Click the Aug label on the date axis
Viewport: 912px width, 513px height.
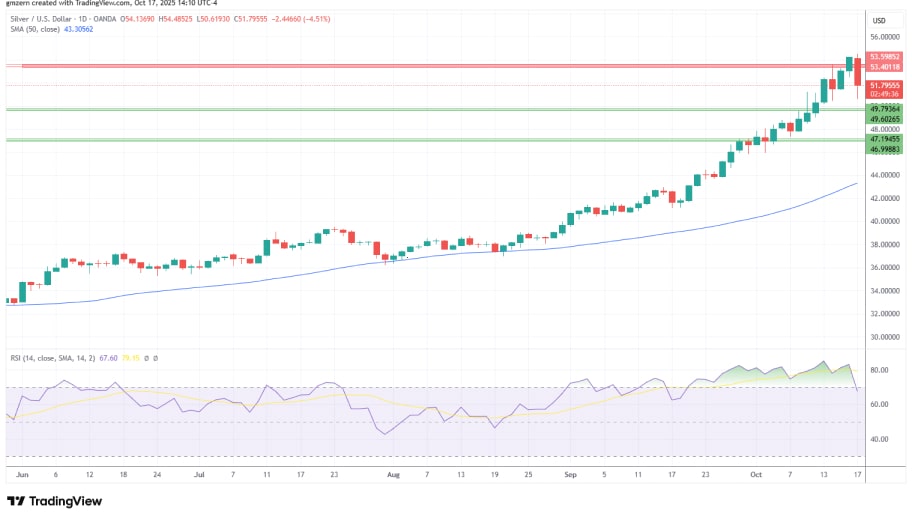click(392, 476)
